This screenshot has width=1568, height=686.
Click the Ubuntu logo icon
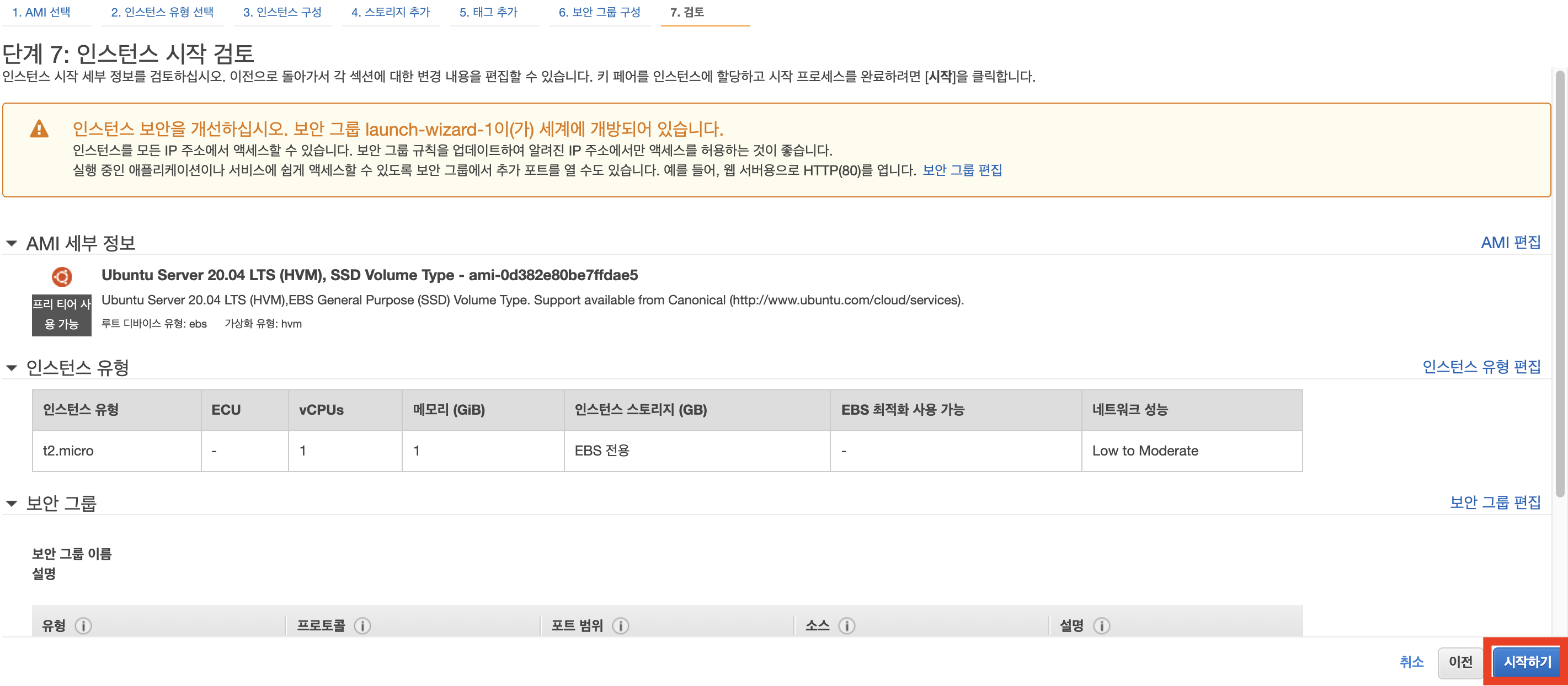coord(61,277)
